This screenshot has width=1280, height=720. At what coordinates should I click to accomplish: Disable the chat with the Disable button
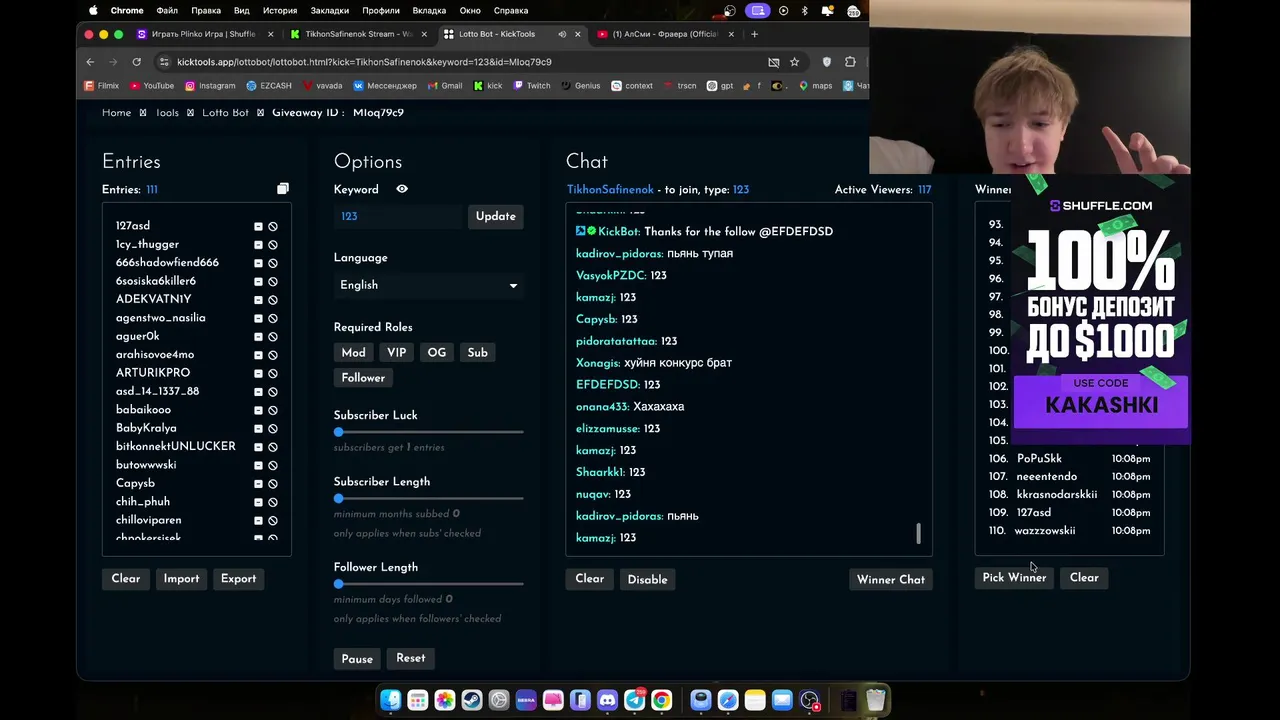tap(647, 579)
